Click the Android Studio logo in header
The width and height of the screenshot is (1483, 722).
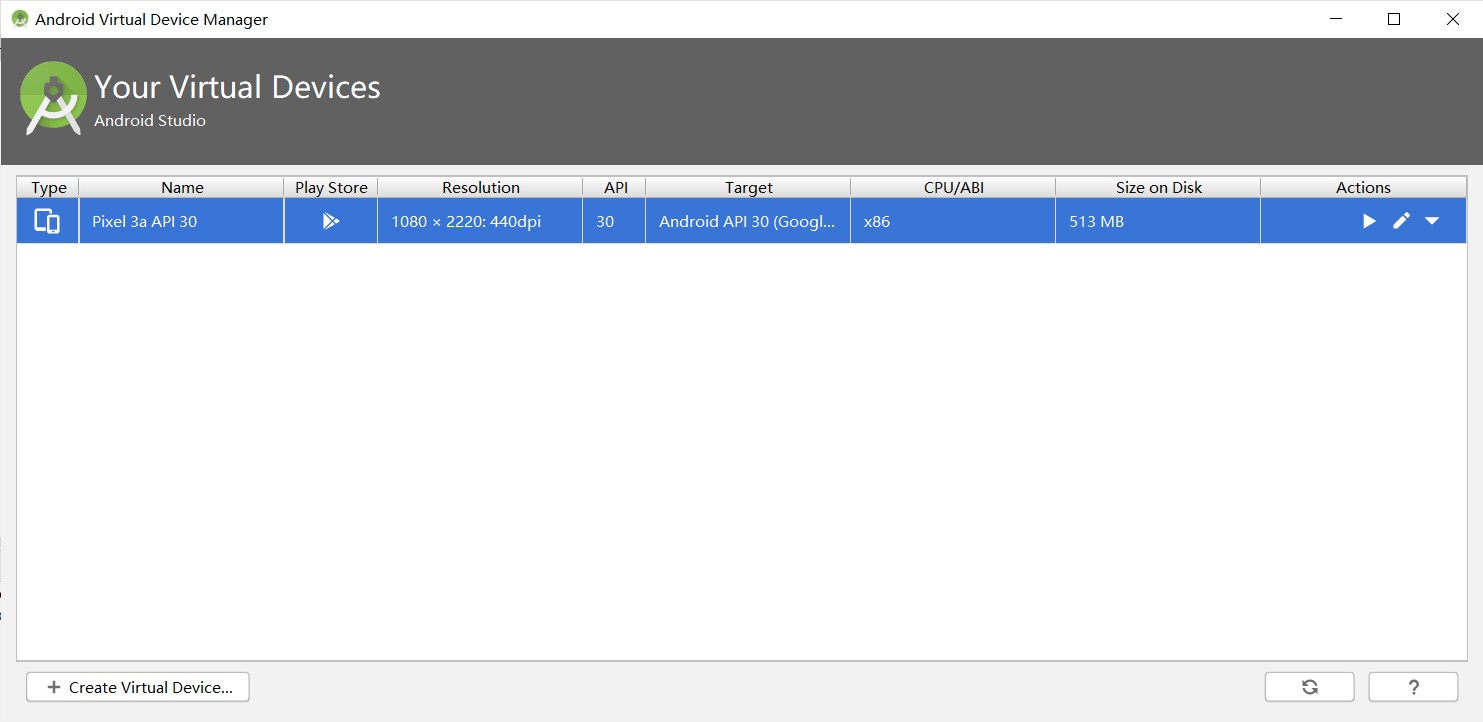[x=54, y=97]
